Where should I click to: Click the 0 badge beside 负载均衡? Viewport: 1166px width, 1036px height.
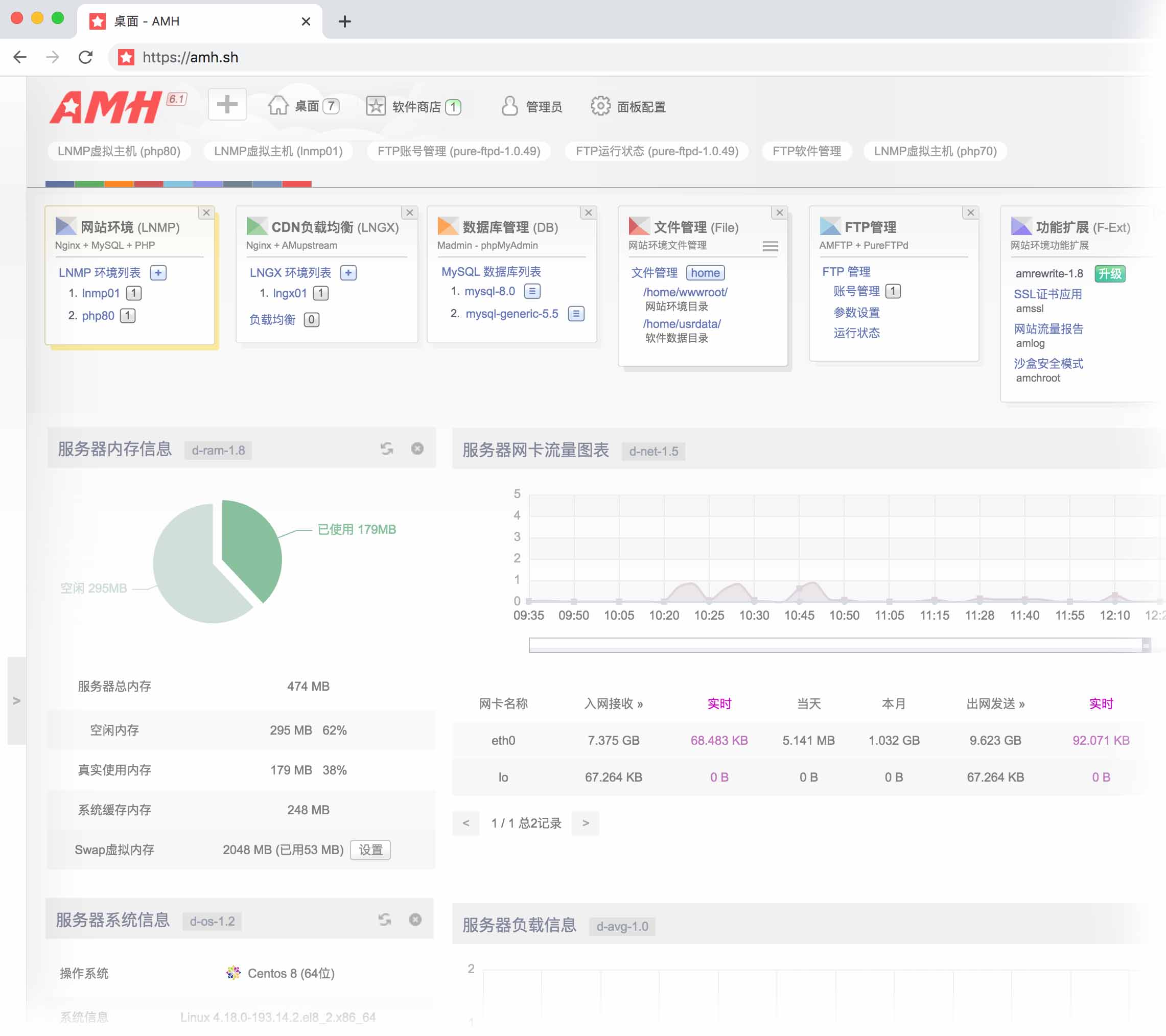point(312,319)
